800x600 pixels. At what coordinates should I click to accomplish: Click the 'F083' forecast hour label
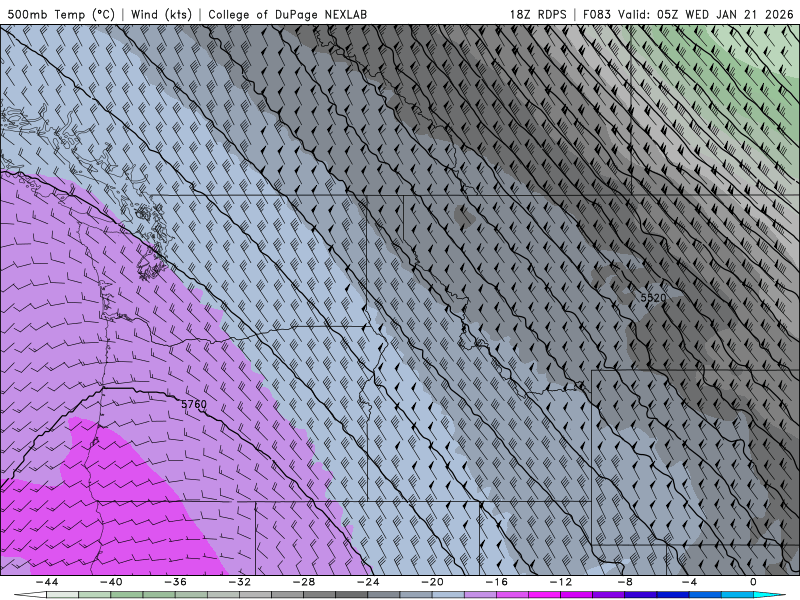[597, 14]
